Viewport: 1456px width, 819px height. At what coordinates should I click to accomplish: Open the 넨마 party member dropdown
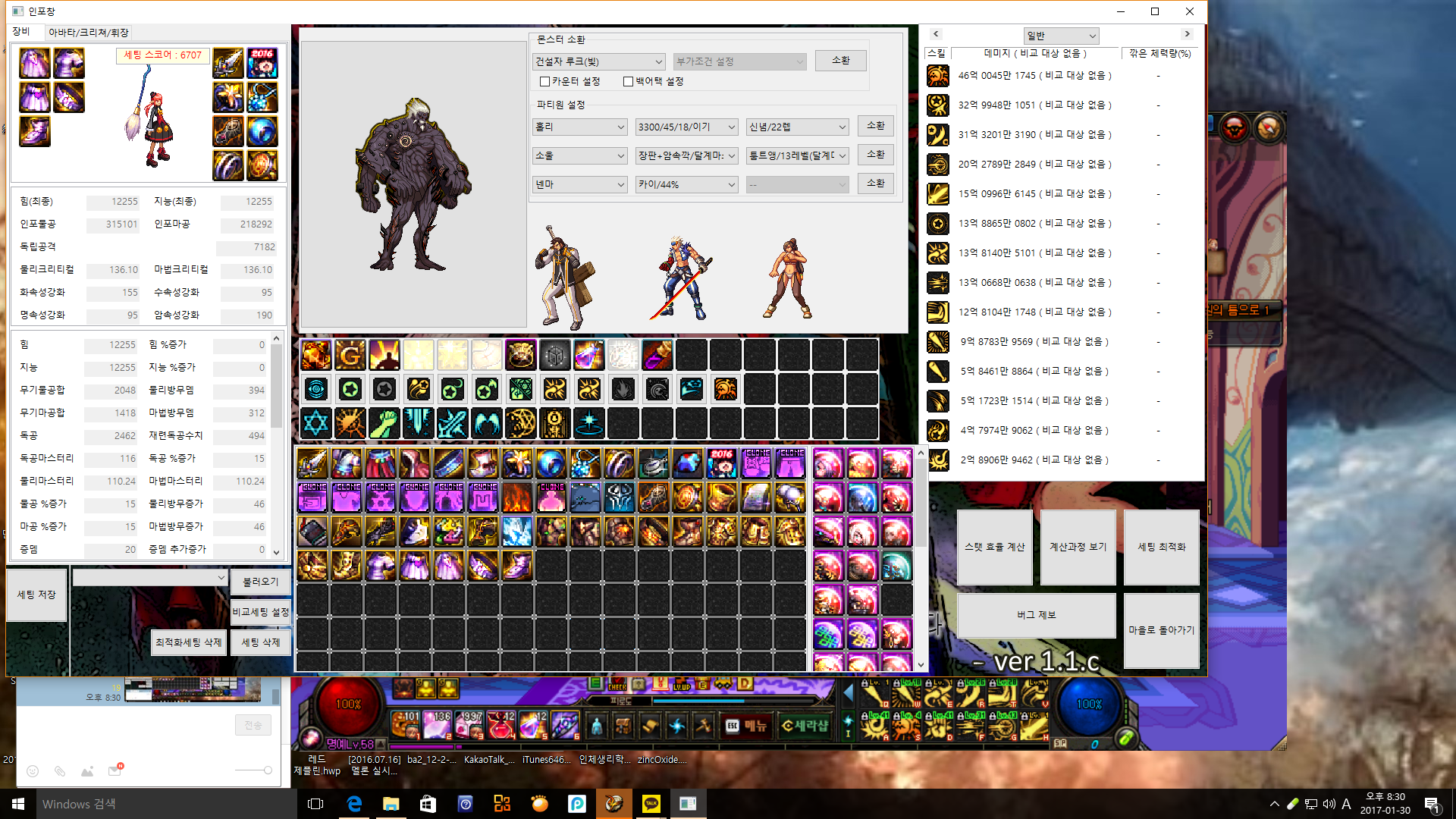coord(580,184)
